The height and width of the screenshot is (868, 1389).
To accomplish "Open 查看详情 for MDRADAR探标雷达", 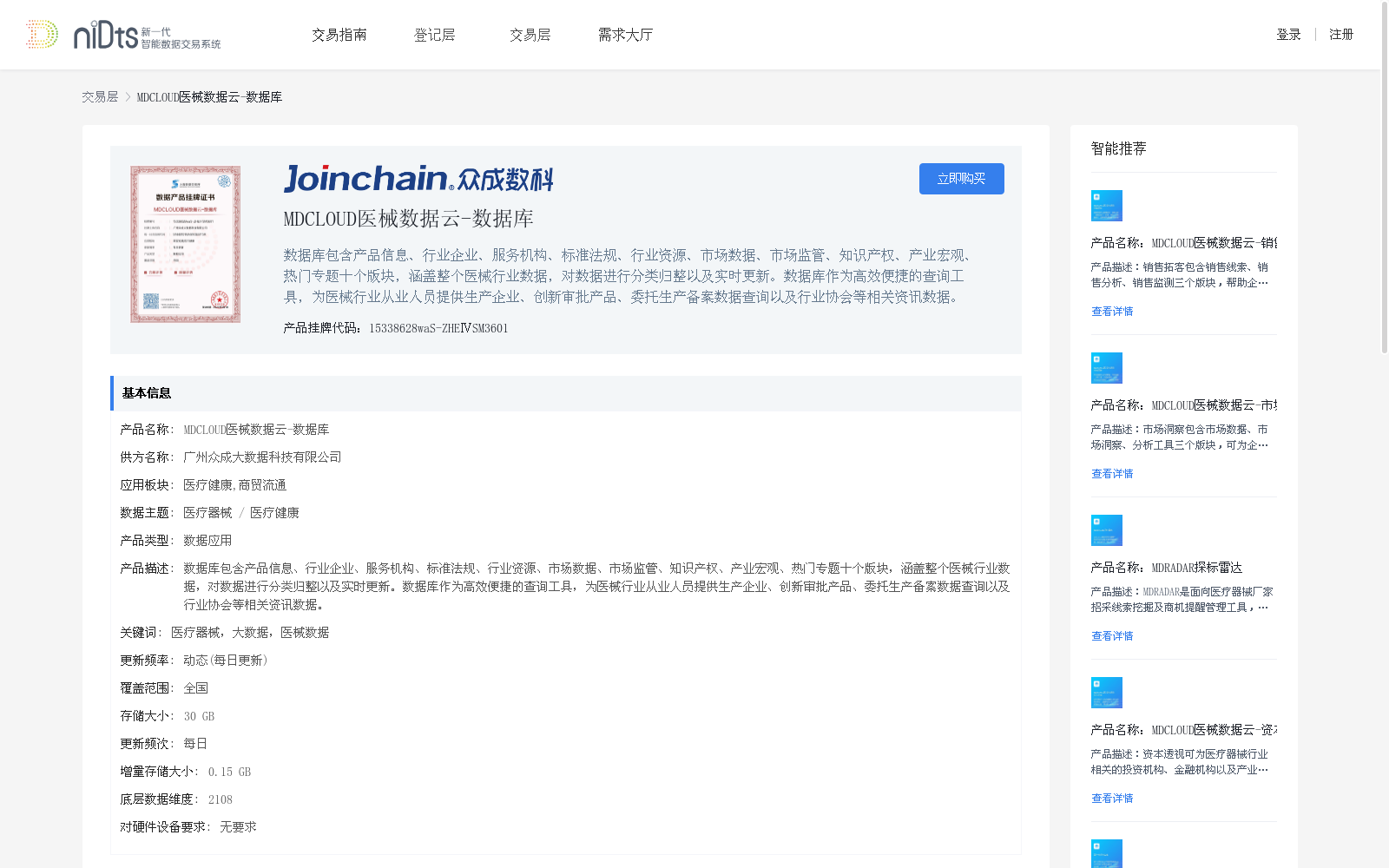I will point(1112,636).
